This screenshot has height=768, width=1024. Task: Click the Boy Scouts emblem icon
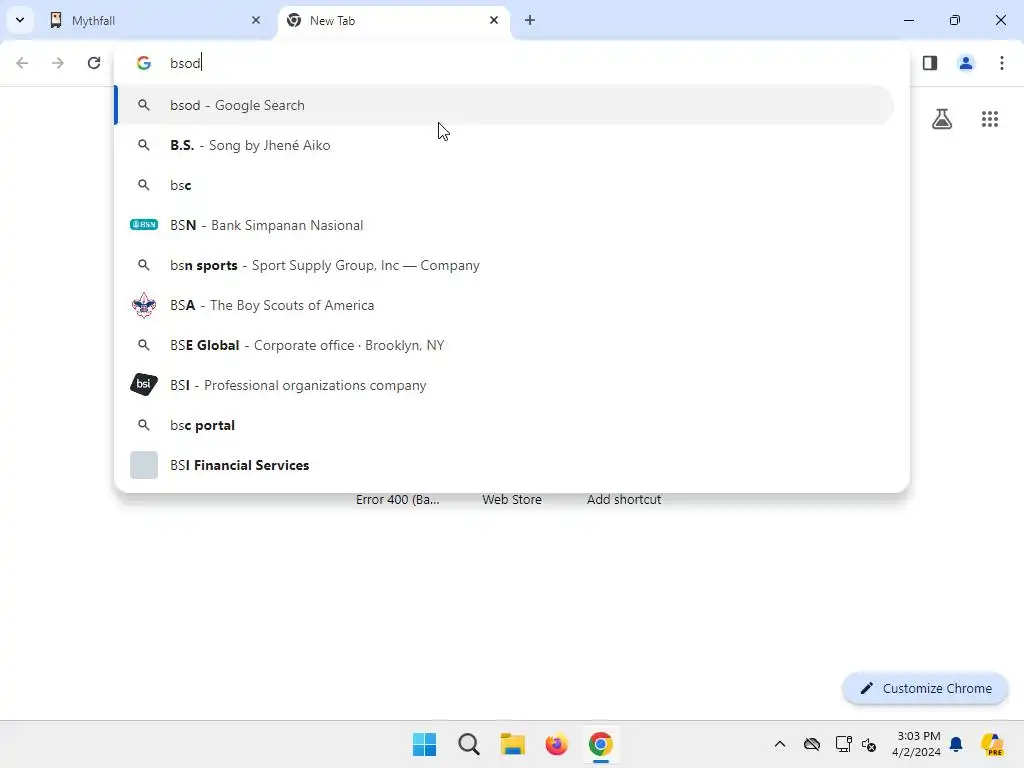pos(144,305)
